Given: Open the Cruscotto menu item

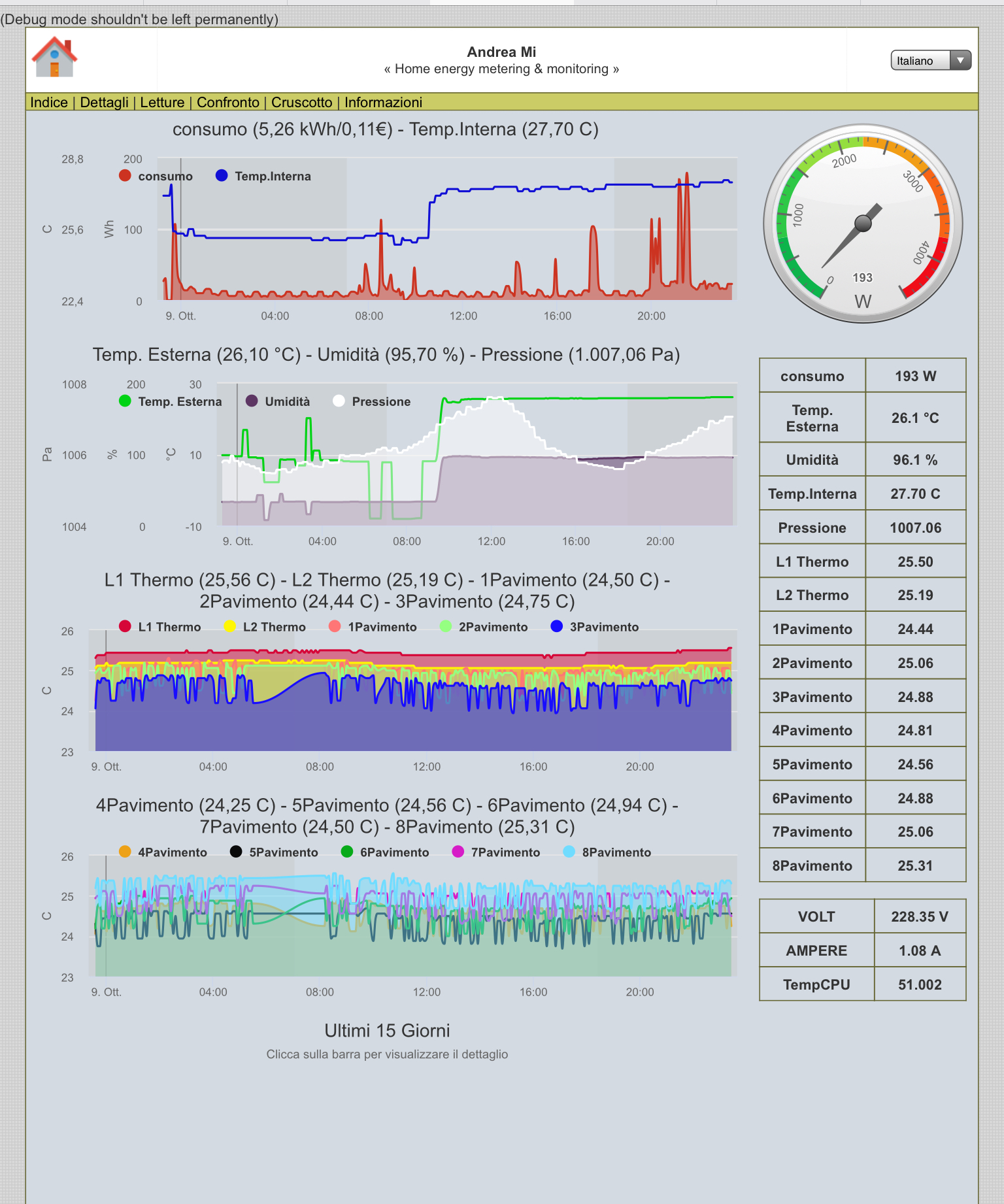Looking at the screenshot, I should pyautogui.click(x=301, y=103).
